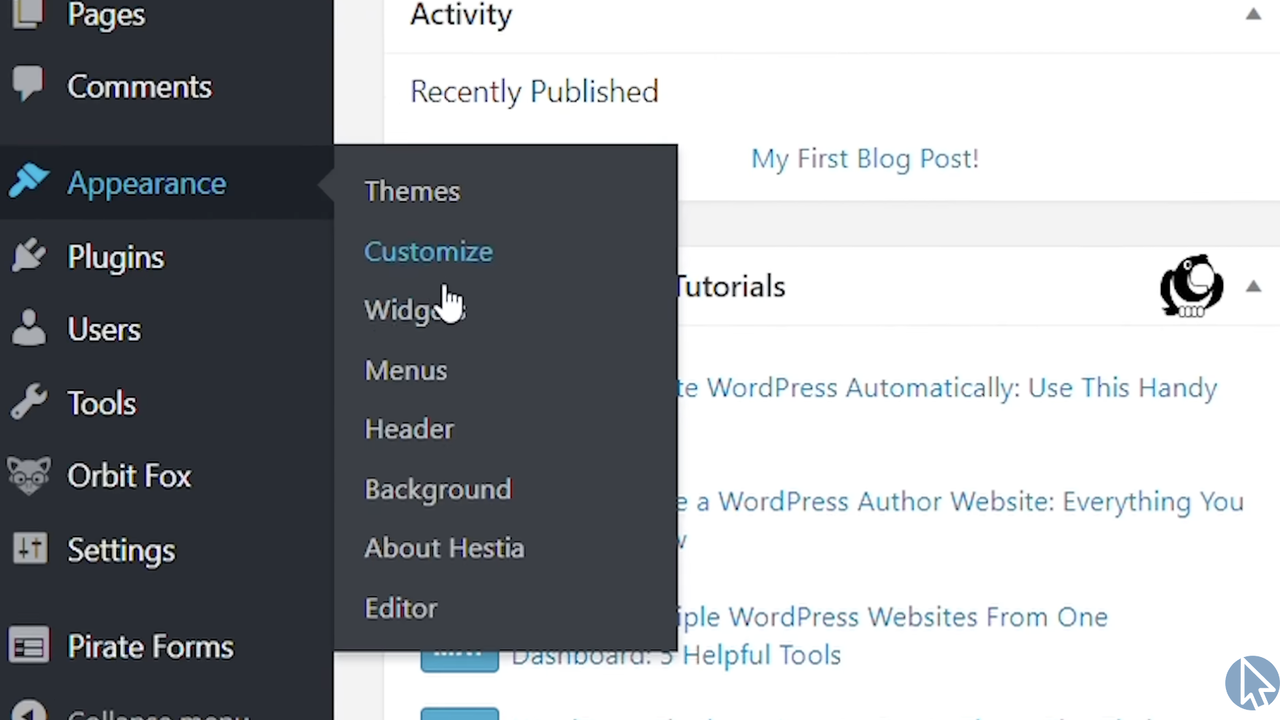Screen dimensions: 1280x720
Task: Open Orbit Fox using its fox icon
Action: tap(28, 475)
